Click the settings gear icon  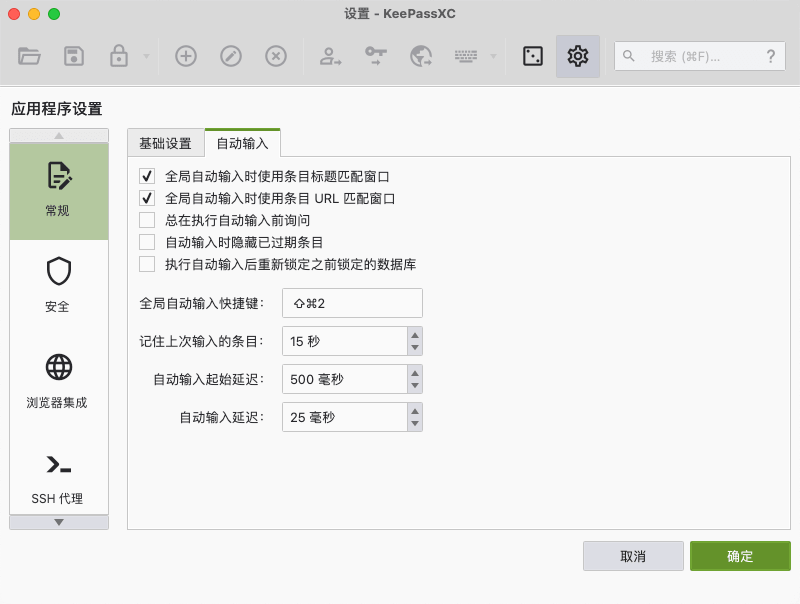click(x=578, y=56)
